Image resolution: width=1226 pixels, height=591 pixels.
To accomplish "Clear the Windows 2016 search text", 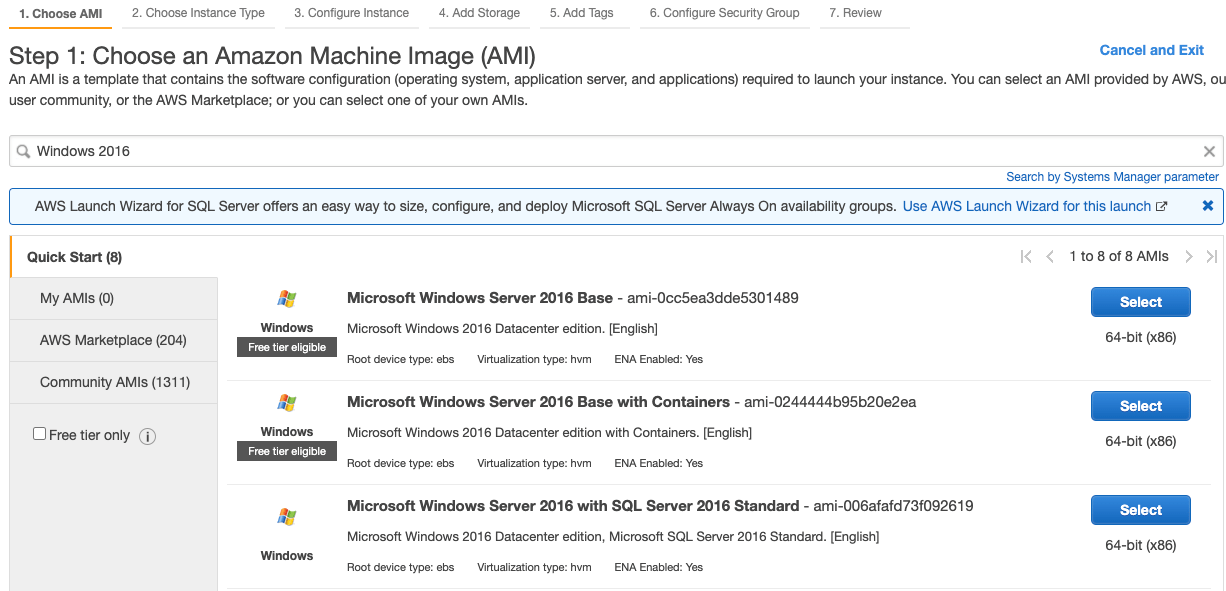I will pyautogui.click(x=1209, y=151).
